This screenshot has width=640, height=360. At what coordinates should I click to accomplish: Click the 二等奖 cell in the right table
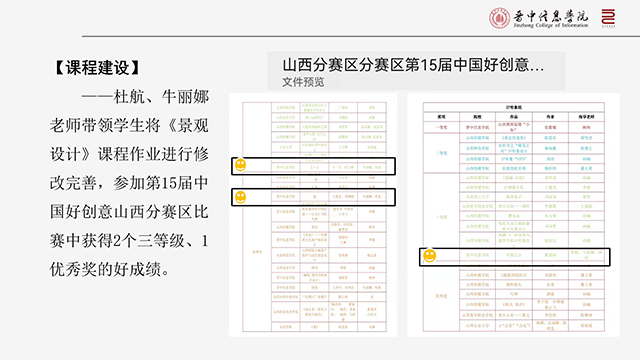tap(441, 153)
